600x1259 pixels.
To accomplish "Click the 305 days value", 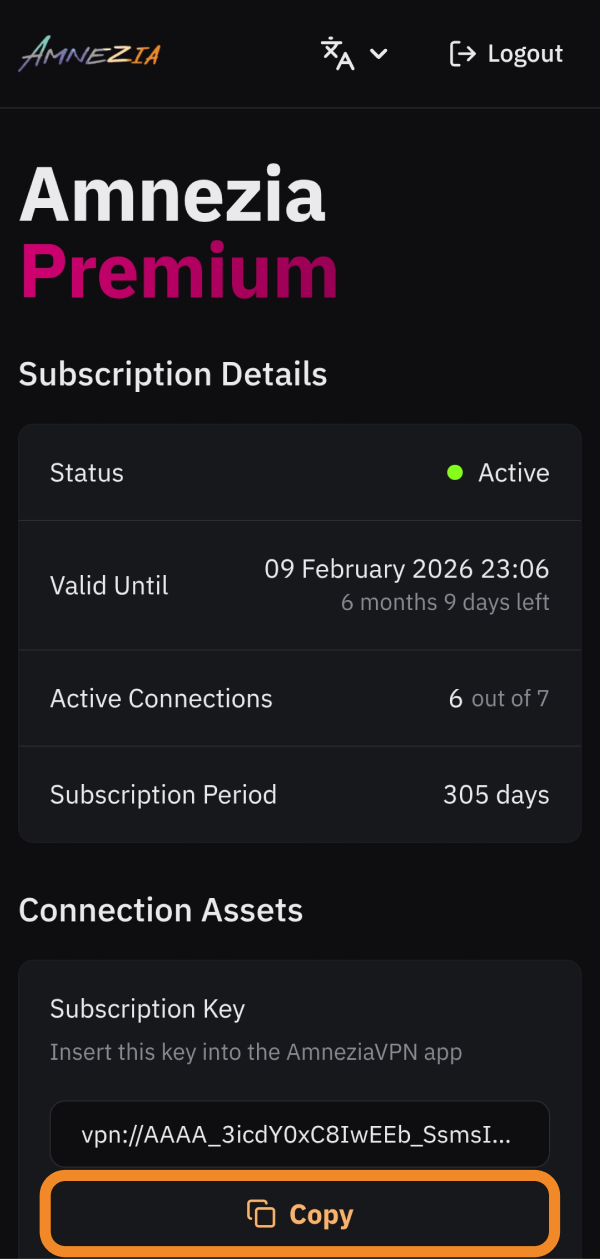I will (x=496, y=795).
